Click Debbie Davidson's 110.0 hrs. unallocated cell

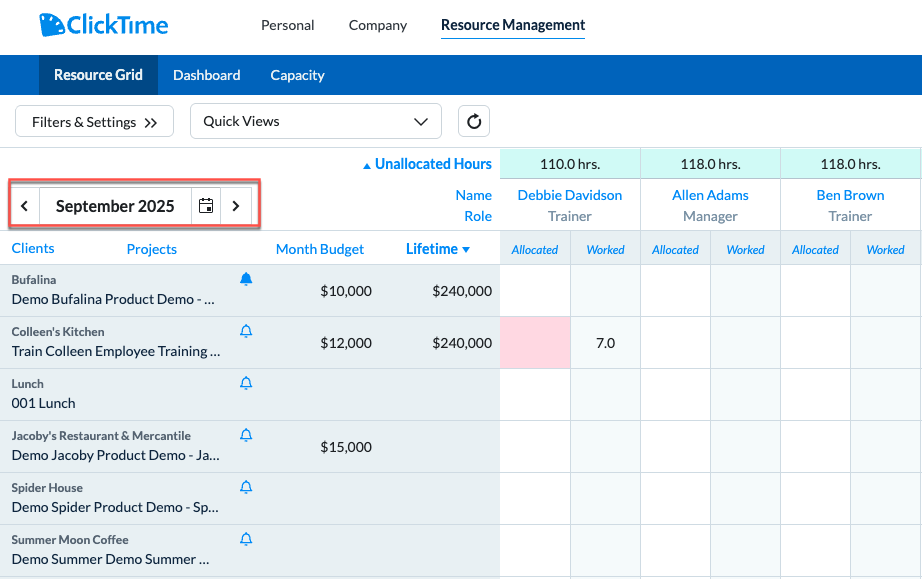click(x=570, y=164)
